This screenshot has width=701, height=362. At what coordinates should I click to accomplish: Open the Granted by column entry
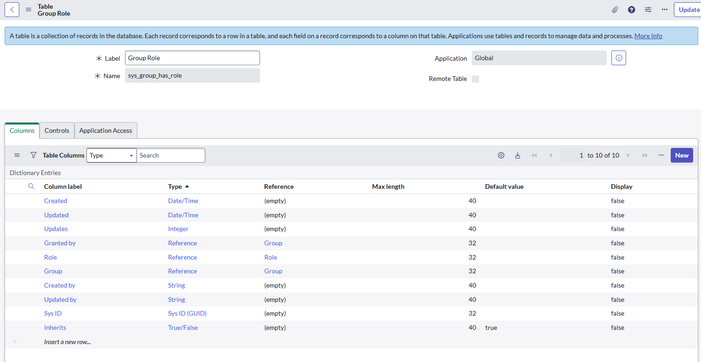point(60,243)
